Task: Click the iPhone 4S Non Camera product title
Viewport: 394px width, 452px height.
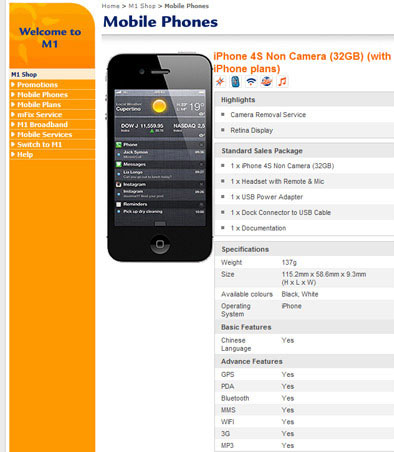Action: click(x=302, y=62)
